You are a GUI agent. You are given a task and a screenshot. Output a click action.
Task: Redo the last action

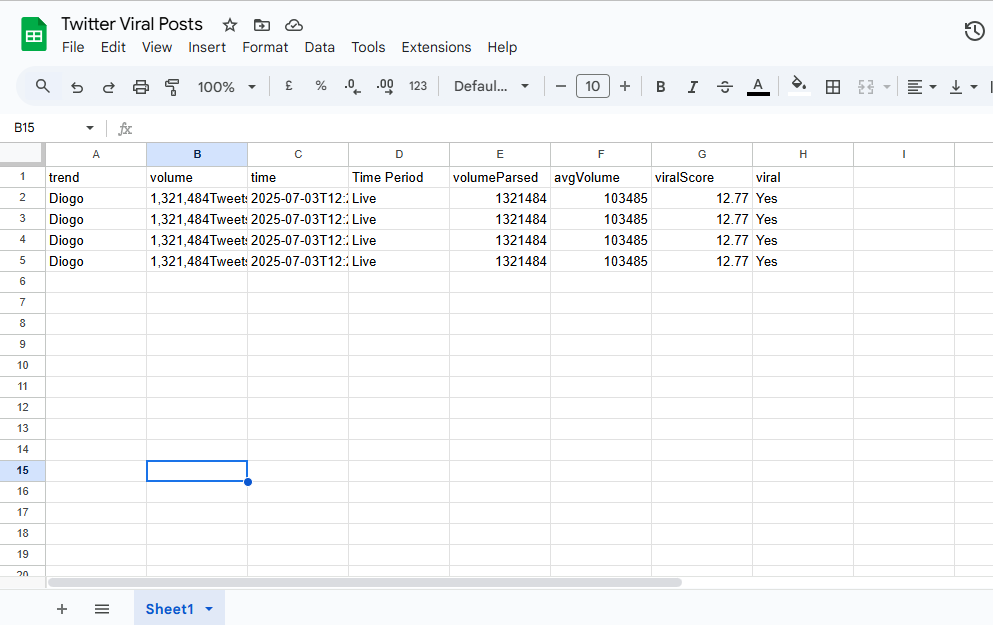[108, 87]
